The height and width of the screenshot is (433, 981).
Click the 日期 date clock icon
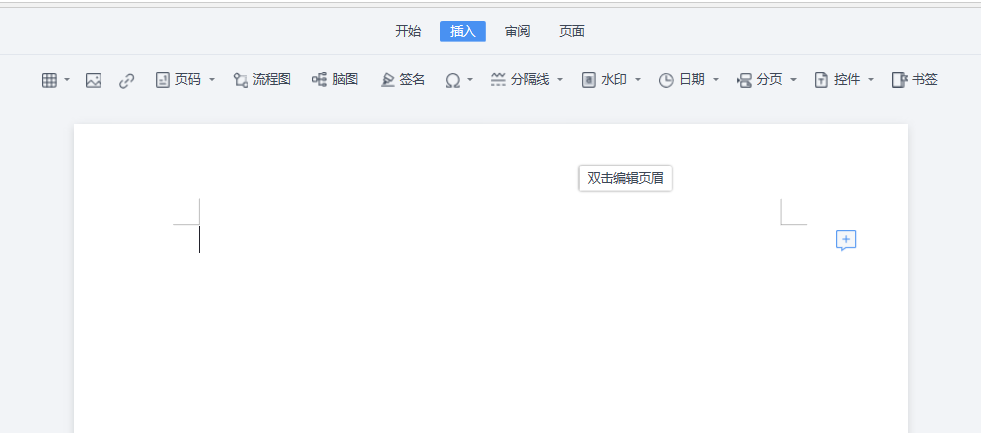[x=666, y=80]
